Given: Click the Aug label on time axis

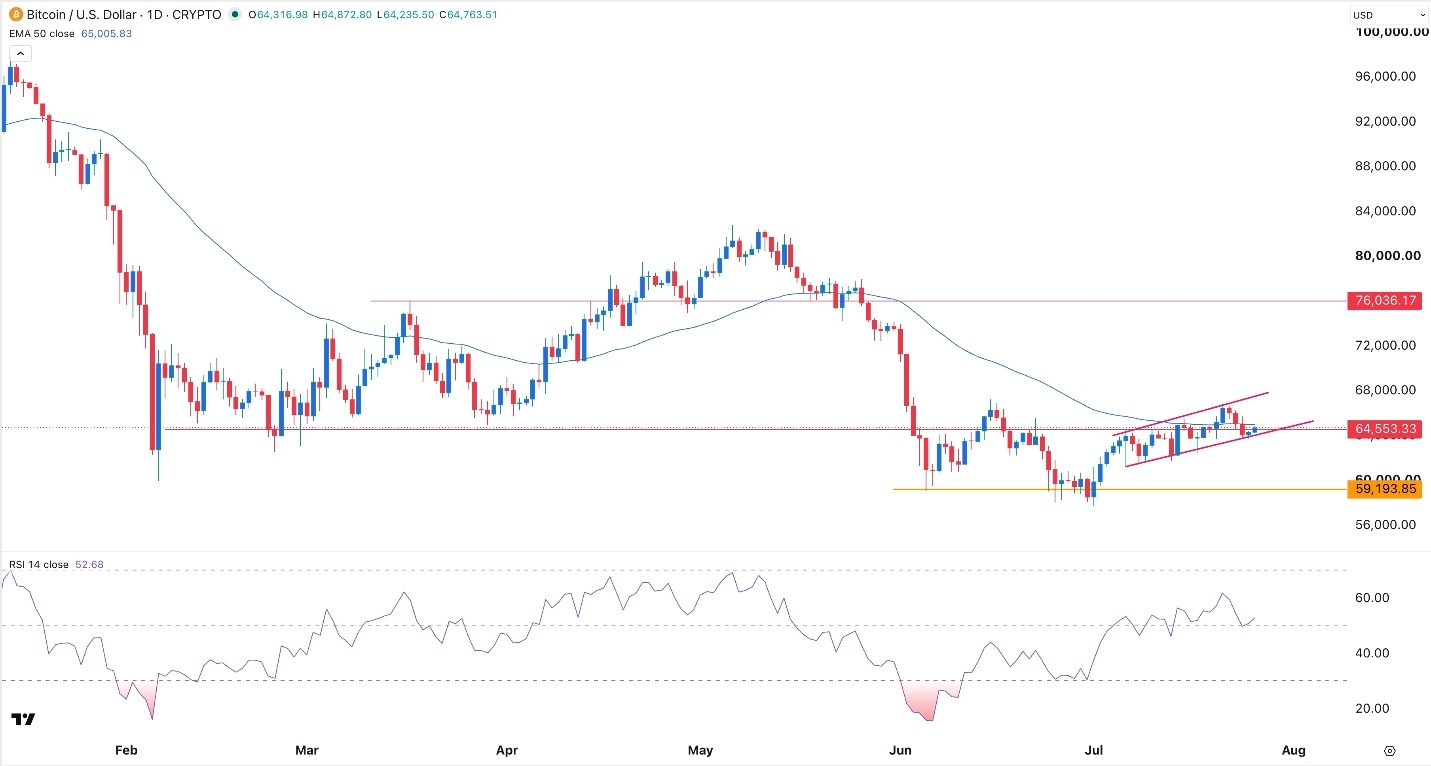Looking at the screenshot, I should point(1293,749).
